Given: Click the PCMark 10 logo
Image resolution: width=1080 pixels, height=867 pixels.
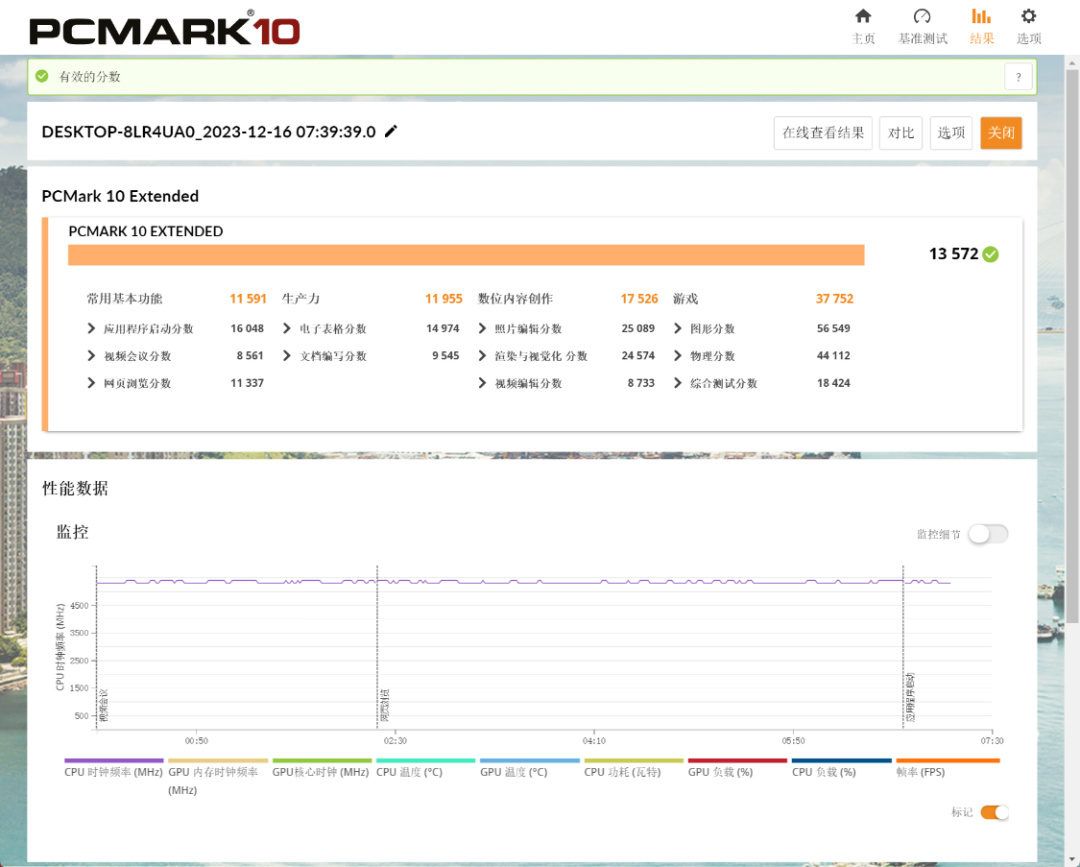Looking at the screenshot, I should click(164, 31).
